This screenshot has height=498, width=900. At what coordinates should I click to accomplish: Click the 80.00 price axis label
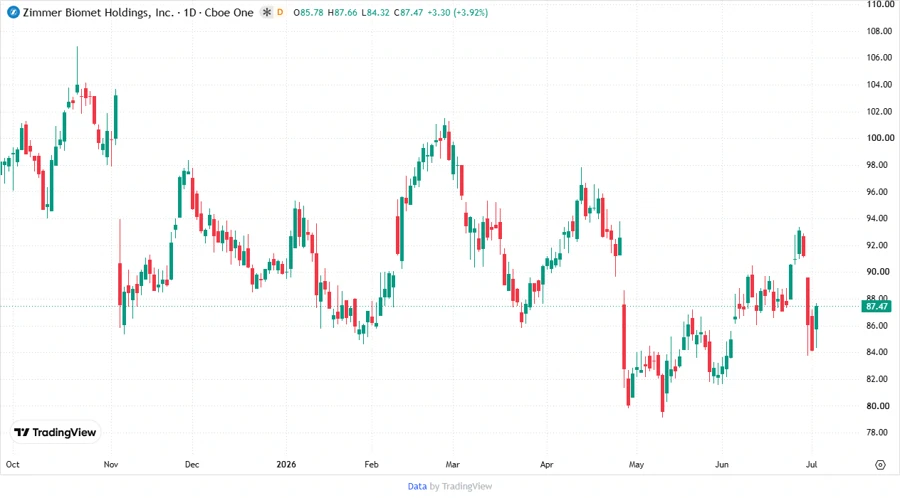(880, 406)
